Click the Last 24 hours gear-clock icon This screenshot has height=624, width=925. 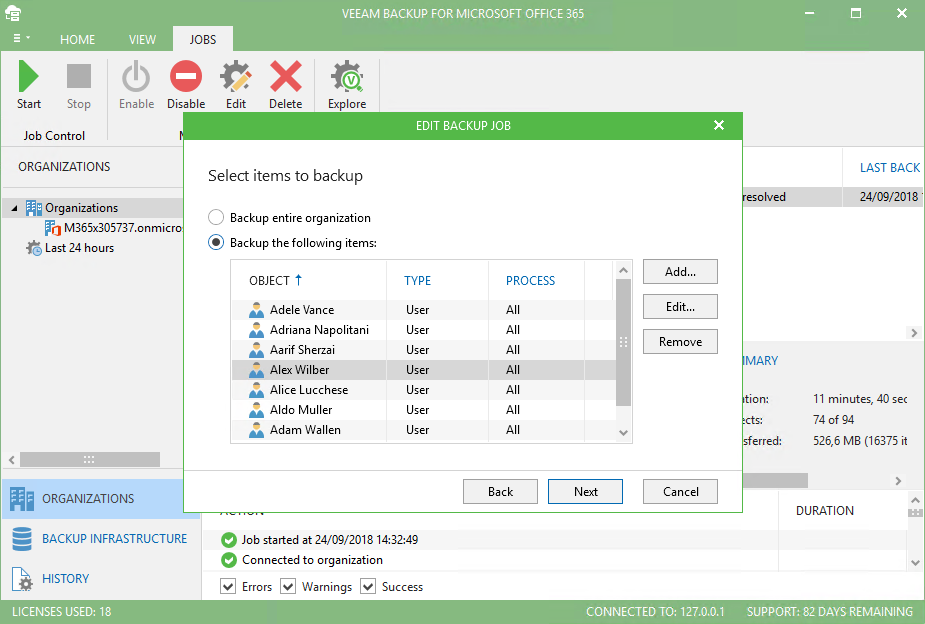34,248
